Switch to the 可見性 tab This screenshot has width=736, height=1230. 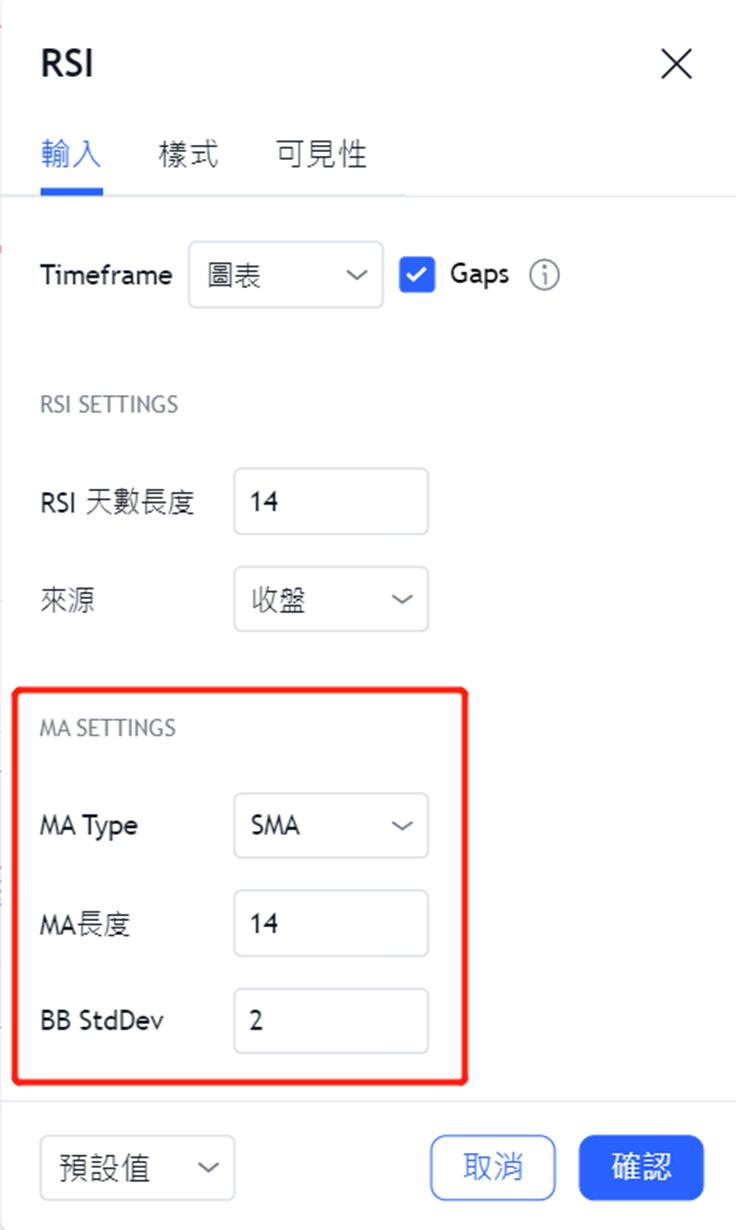[321, 154]
